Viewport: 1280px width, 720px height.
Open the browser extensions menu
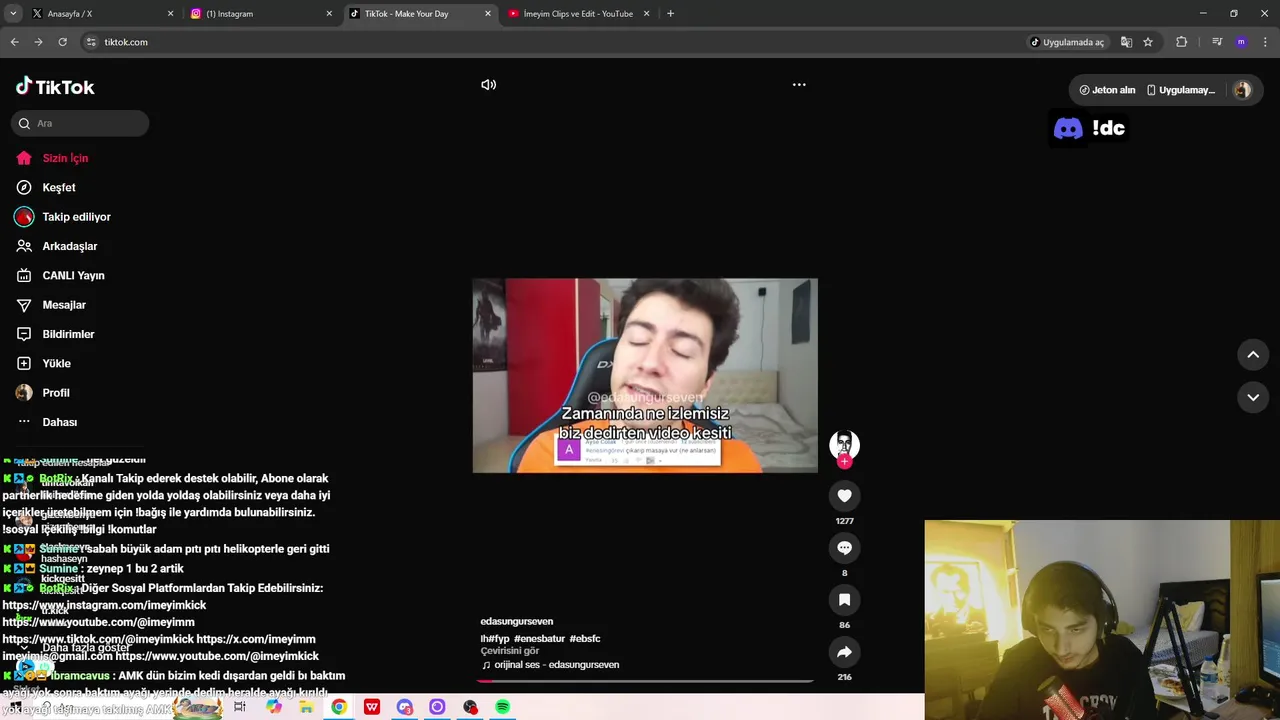click(x=1182, y=42)
